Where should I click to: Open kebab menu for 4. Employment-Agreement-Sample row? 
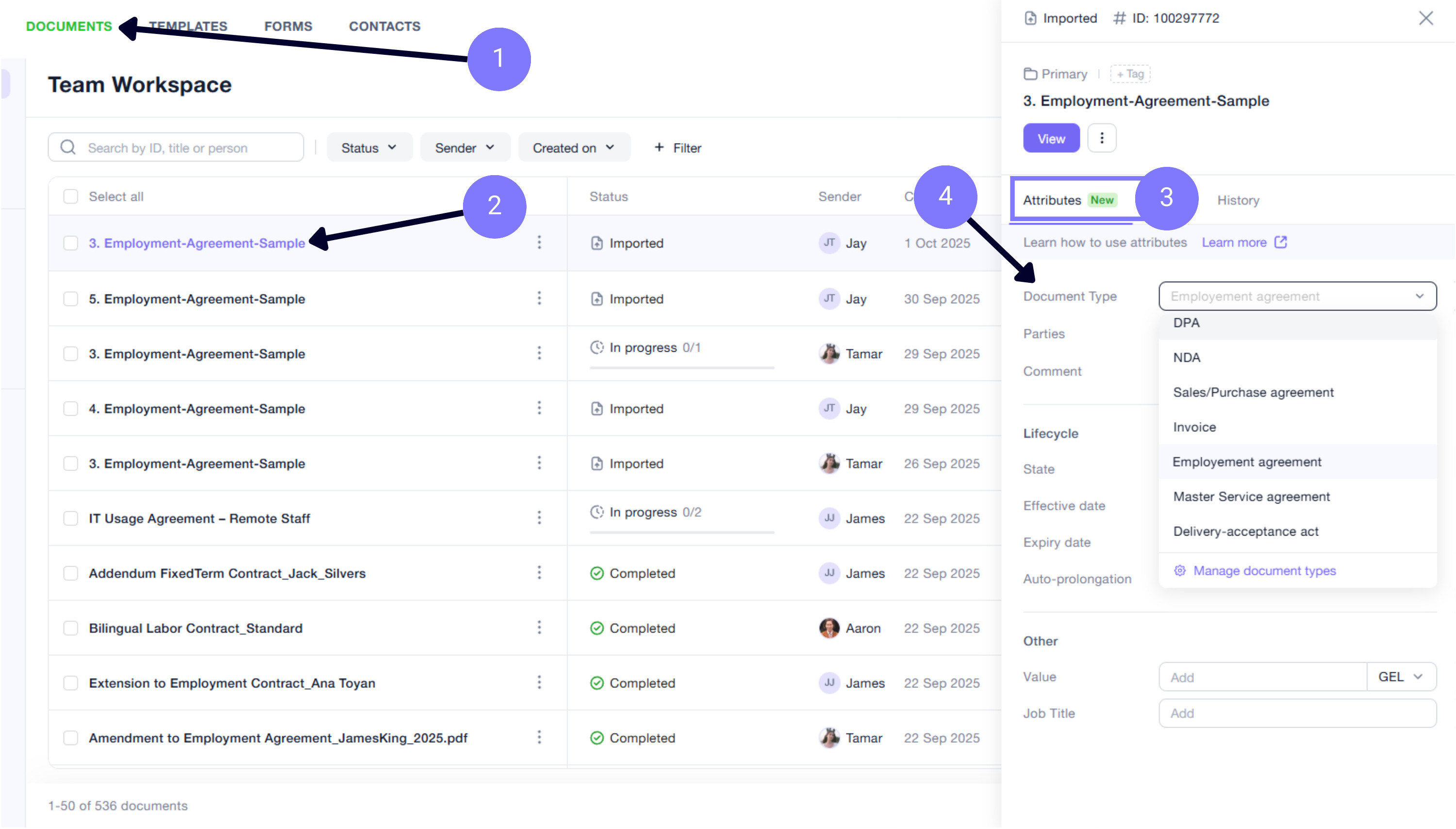point(539,408)
